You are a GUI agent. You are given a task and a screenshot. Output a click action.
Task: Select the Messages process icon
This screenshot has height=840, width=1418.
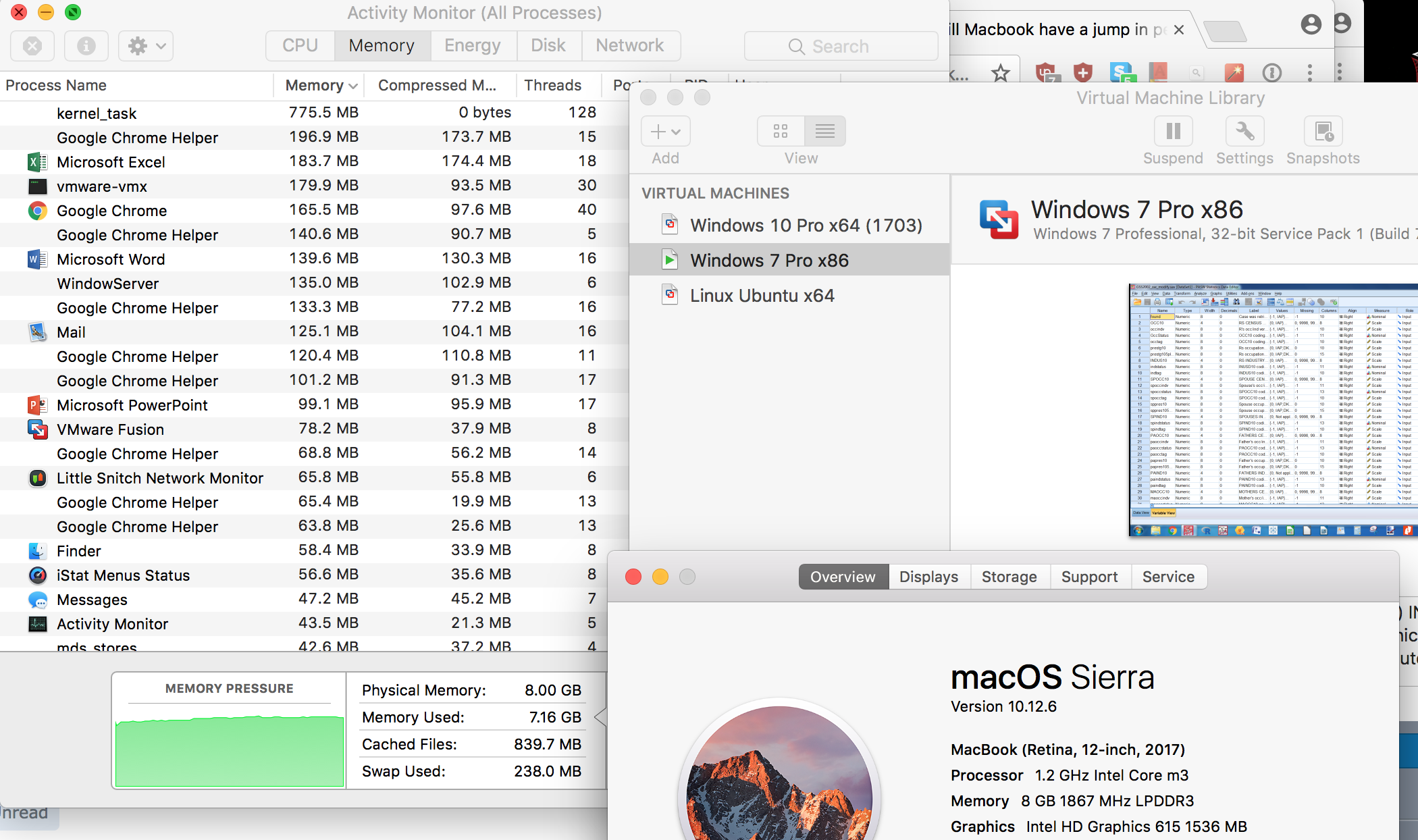[x=37, y=600]
